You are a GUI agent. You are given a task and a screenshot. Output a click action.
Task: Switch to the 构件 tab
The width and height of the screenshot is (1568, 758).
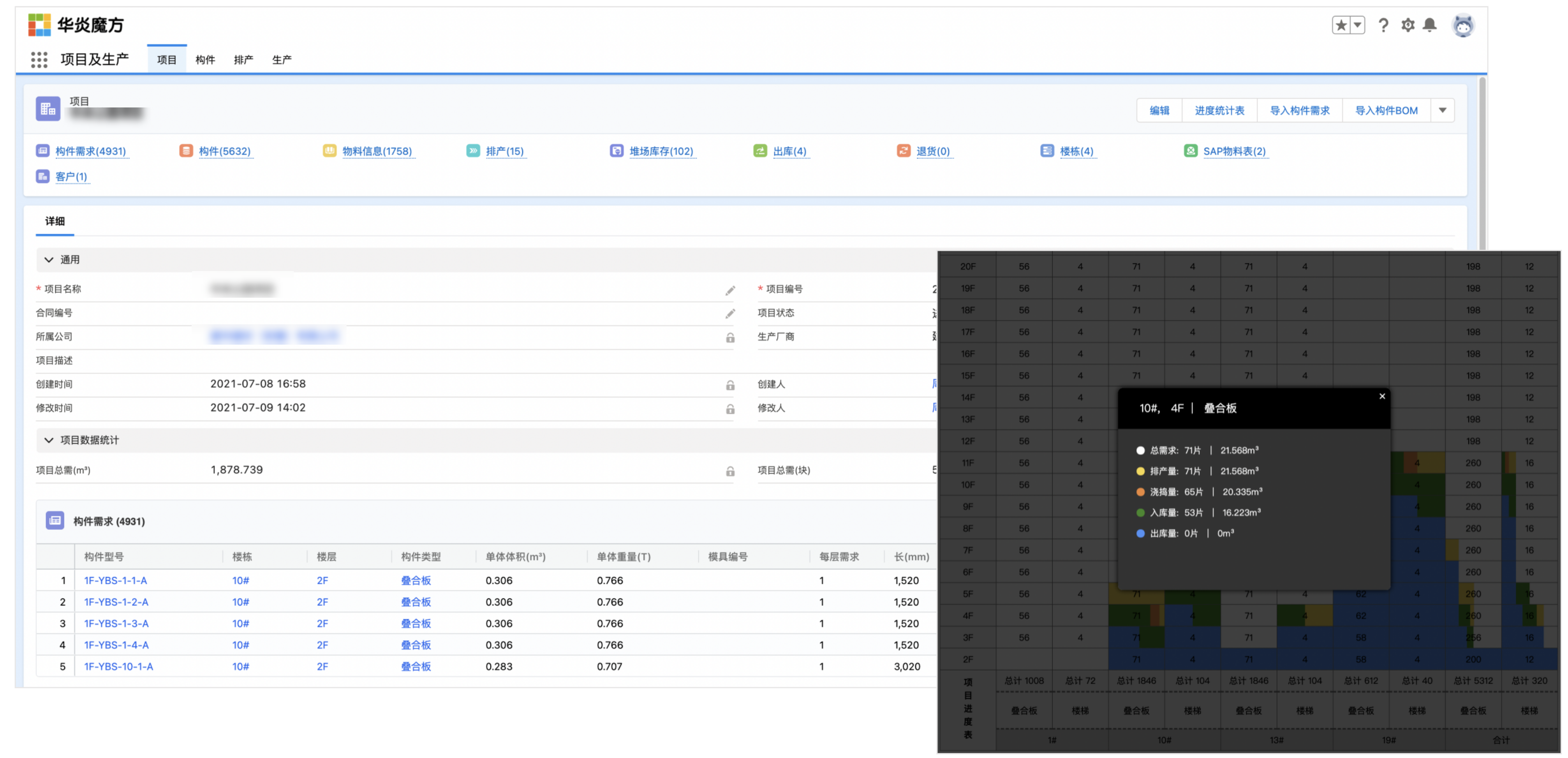[205, 60]
